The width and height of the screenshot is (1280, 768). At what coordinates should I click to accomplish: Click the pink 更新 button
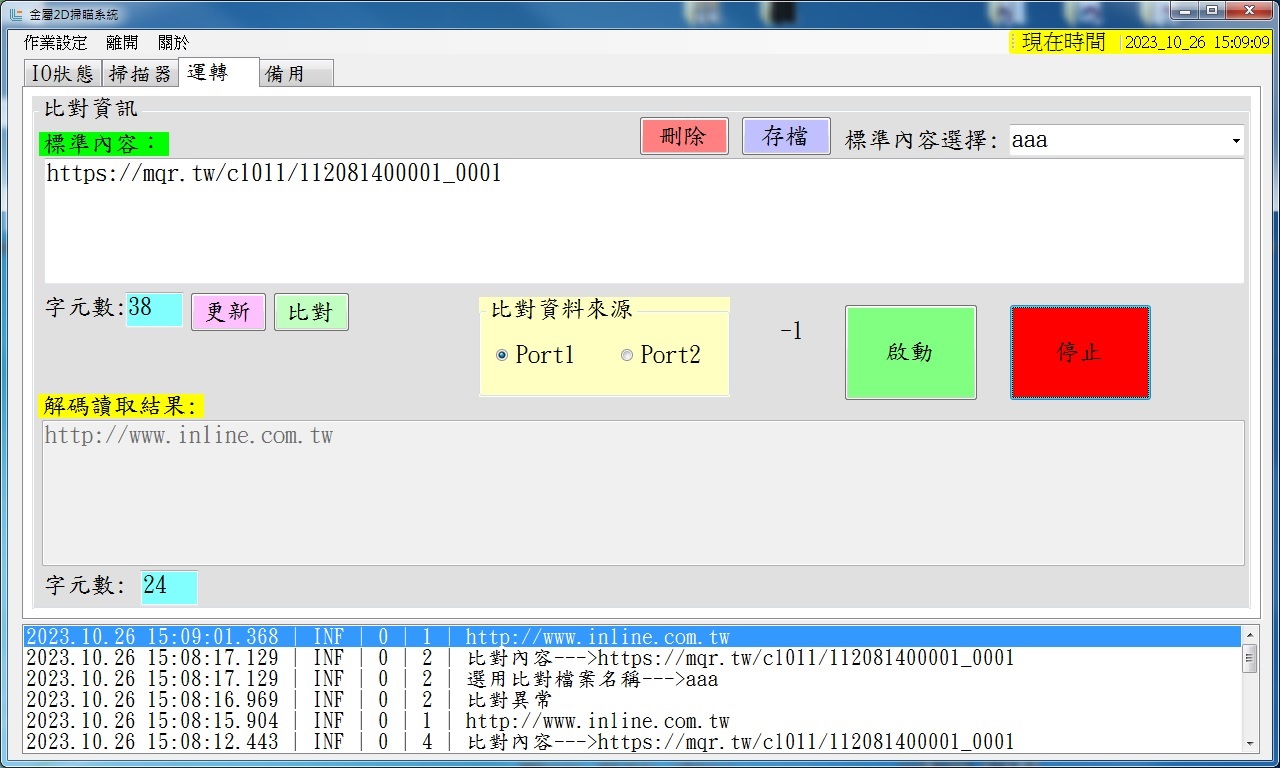pyautogui.click(x=228, y=312)
